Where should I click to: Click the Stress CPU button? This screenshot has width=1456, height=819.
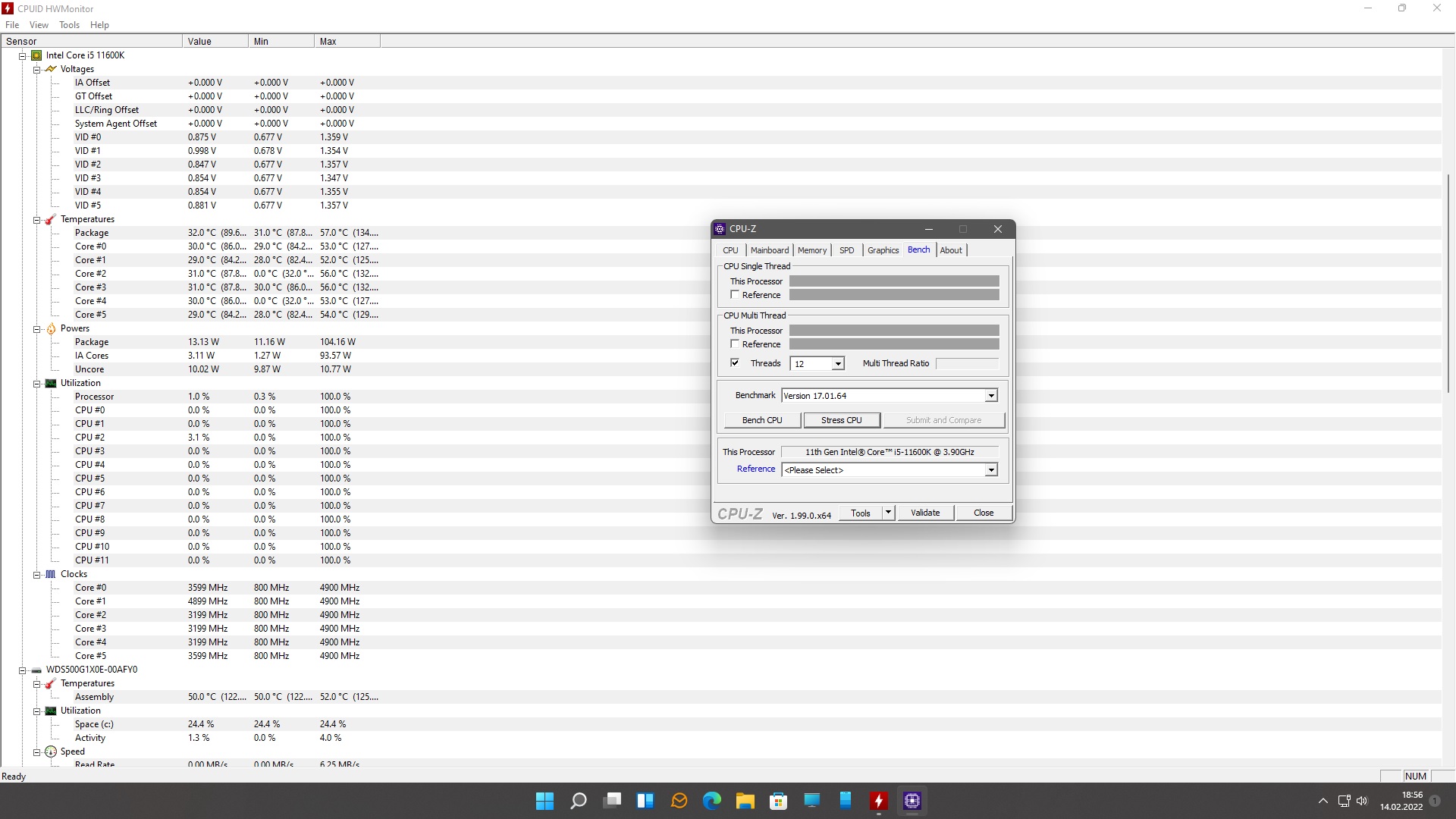pos(841,420)
